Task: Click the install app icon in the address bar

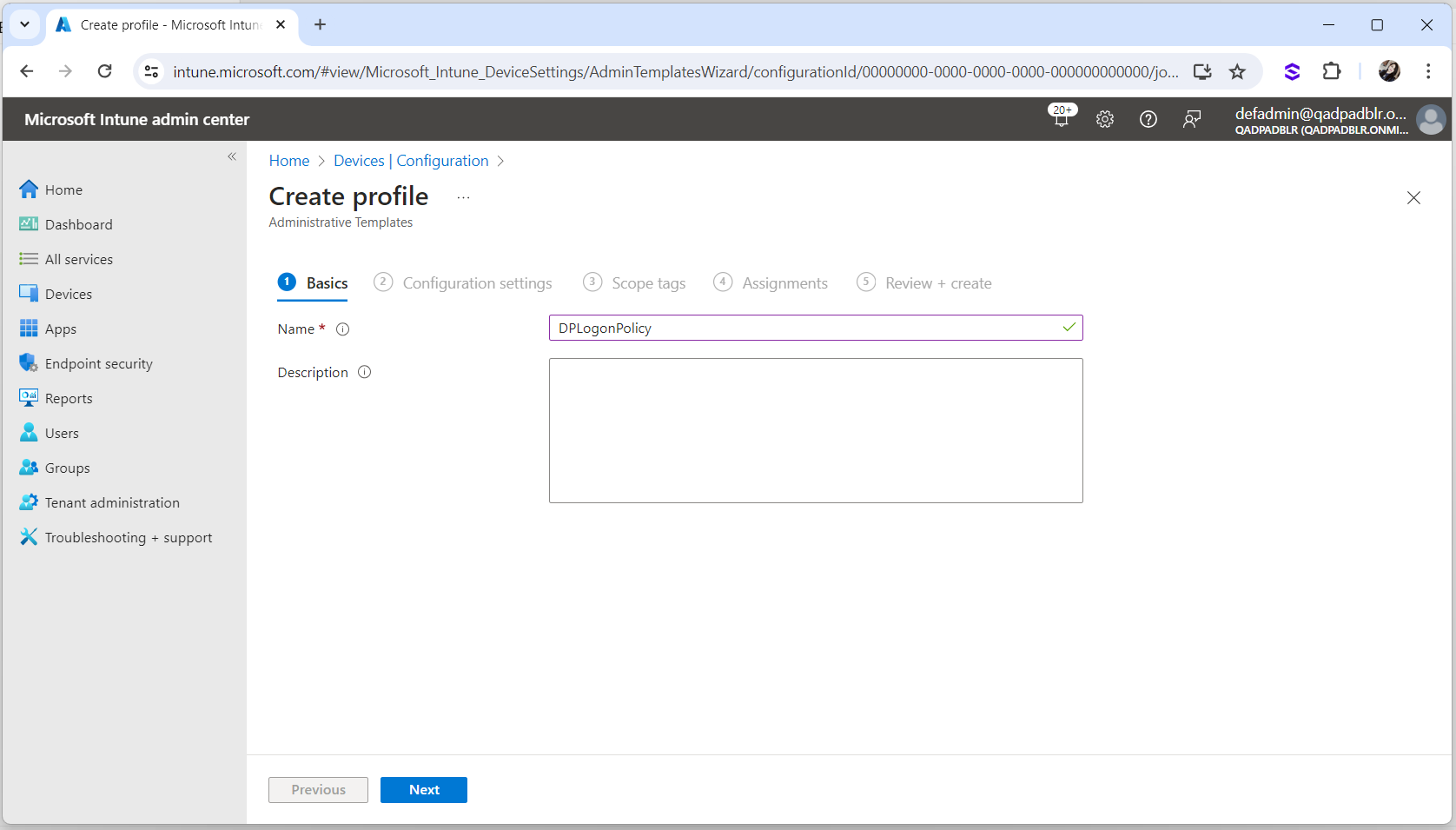Action: point(1202,71)
